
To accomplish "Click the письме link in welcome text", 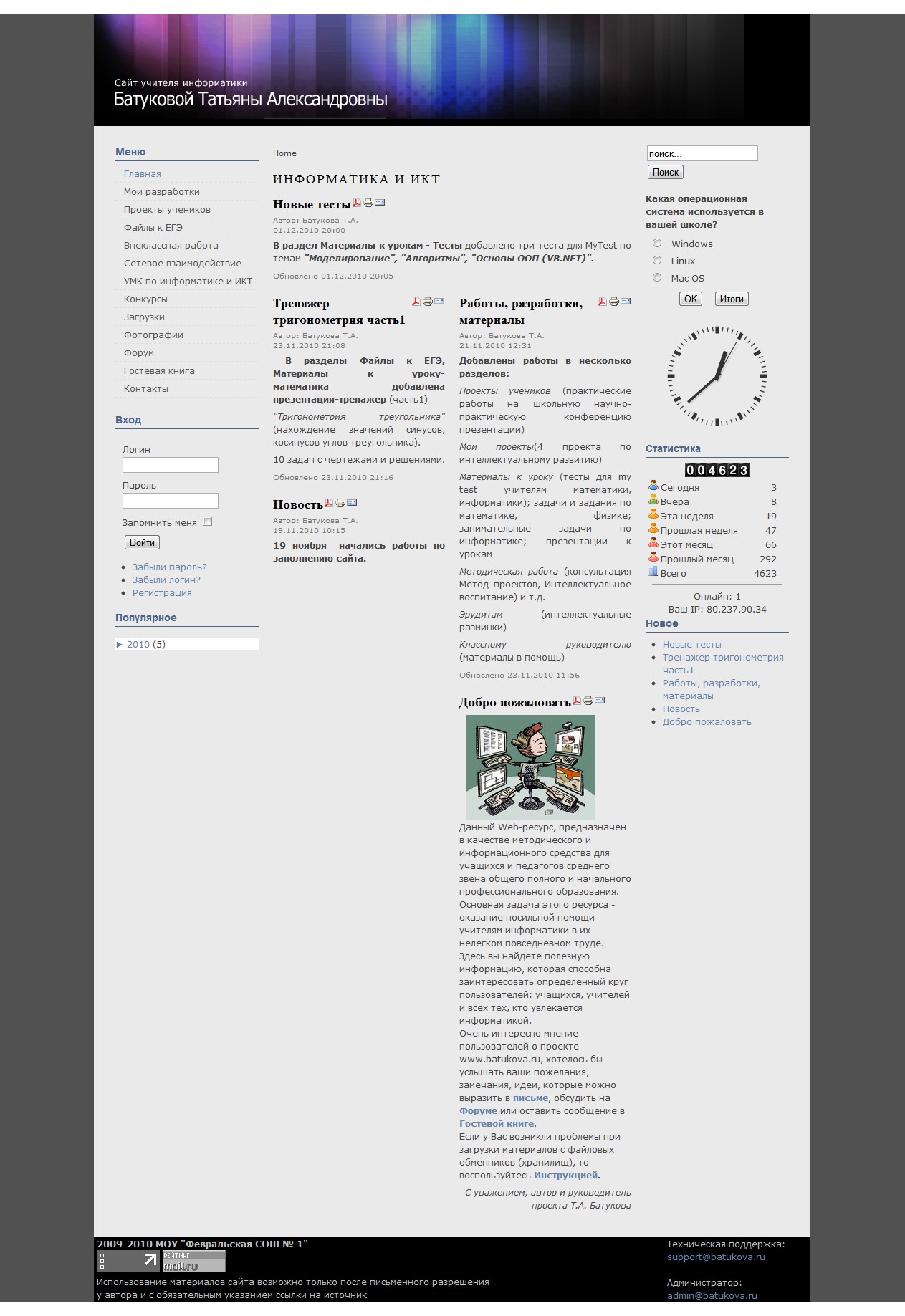I will (x=531, y=1098).
